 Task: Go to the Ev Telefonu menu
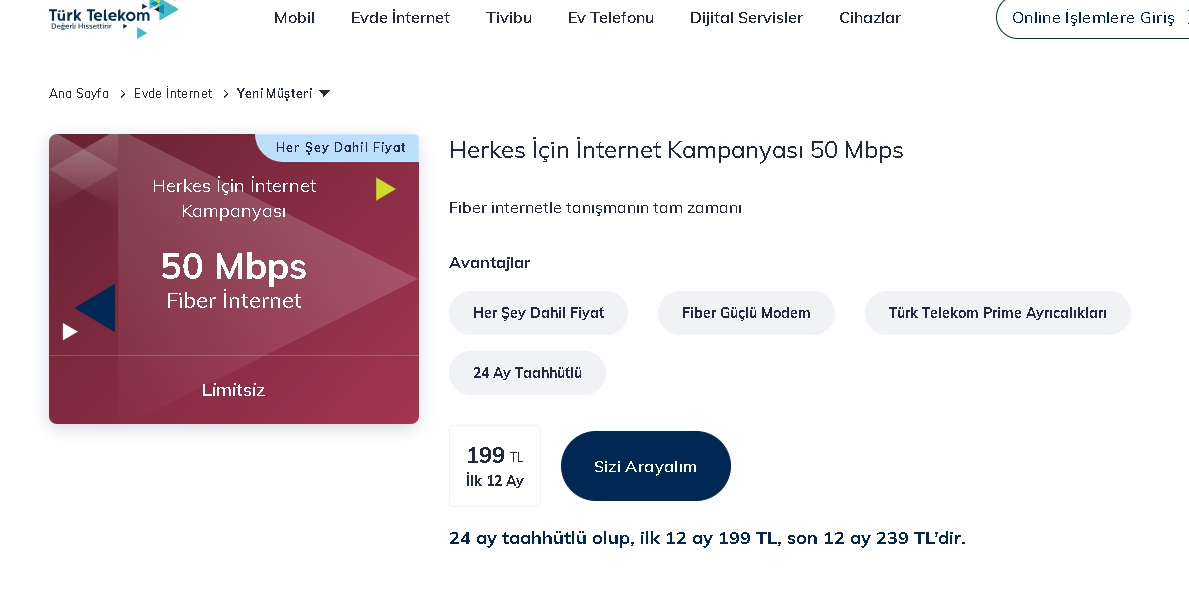[610, 18]
